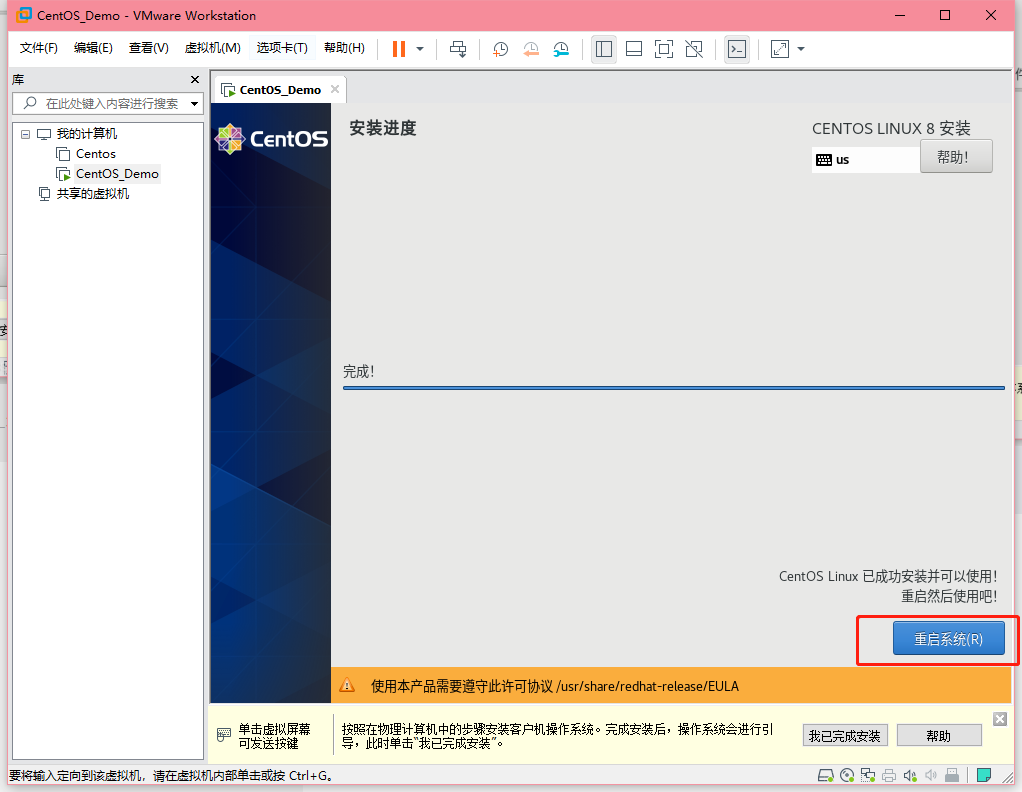Viewport: 1022px width, 792px height.
Task: Take a snapshot of this virtual machine
Action: tap(501, 49)
